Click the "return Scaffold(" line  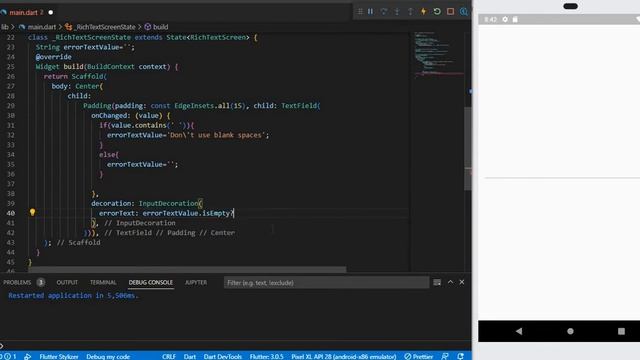coord(75,76)
